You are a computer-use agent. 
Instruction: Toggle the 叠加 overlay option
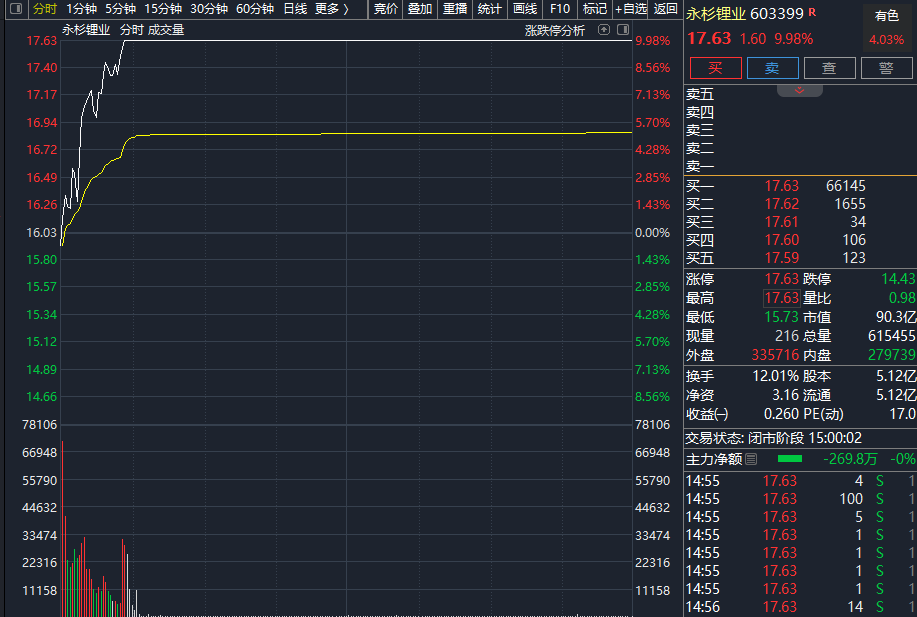(x=420, y=9)
